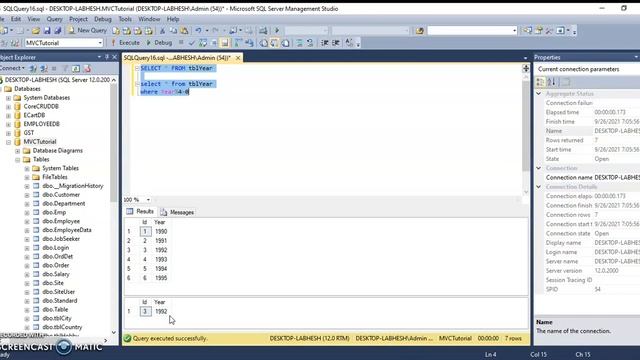The width and height of the screenshot is (640, 360).
Task: Close the Object Explorer panel
Action: point(114,57)
